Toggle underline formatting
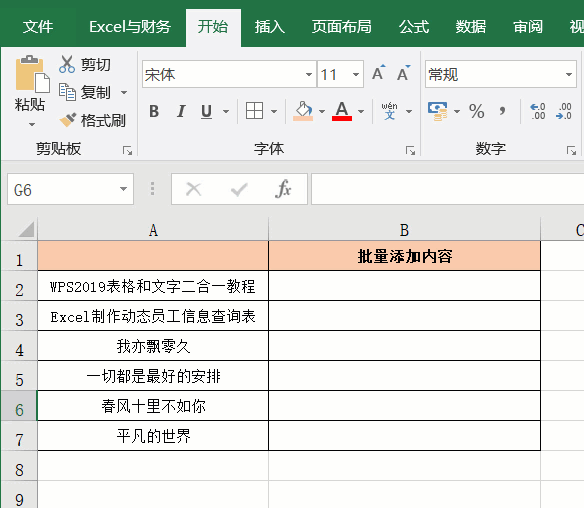 point(206,111)
